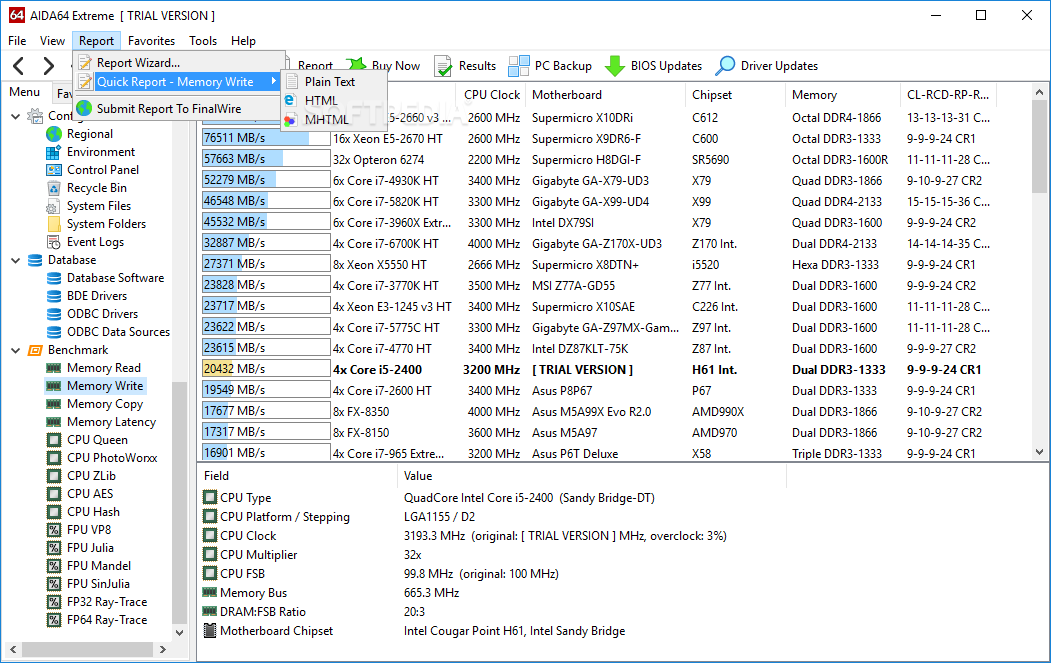1051x663 pixels.
Task: Select FPU Julia benchmark
Action: (x=90, y=548)
